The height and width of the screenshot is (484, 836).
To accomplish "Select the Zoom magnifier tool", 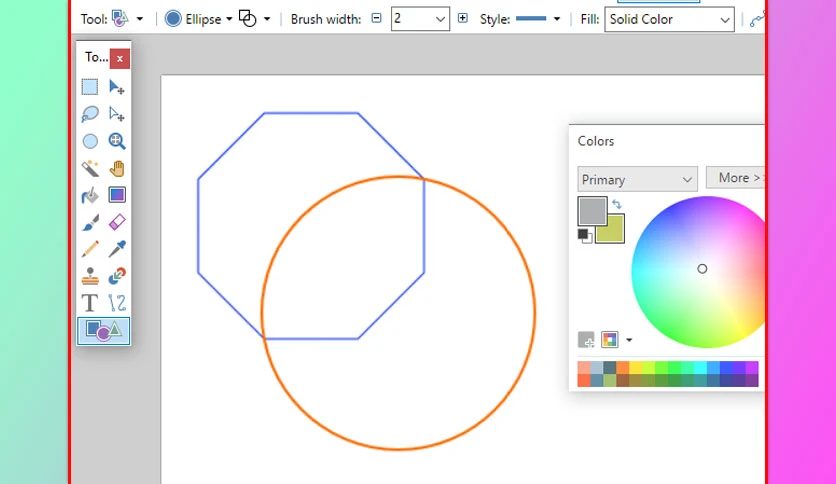I will click(117, 141).
